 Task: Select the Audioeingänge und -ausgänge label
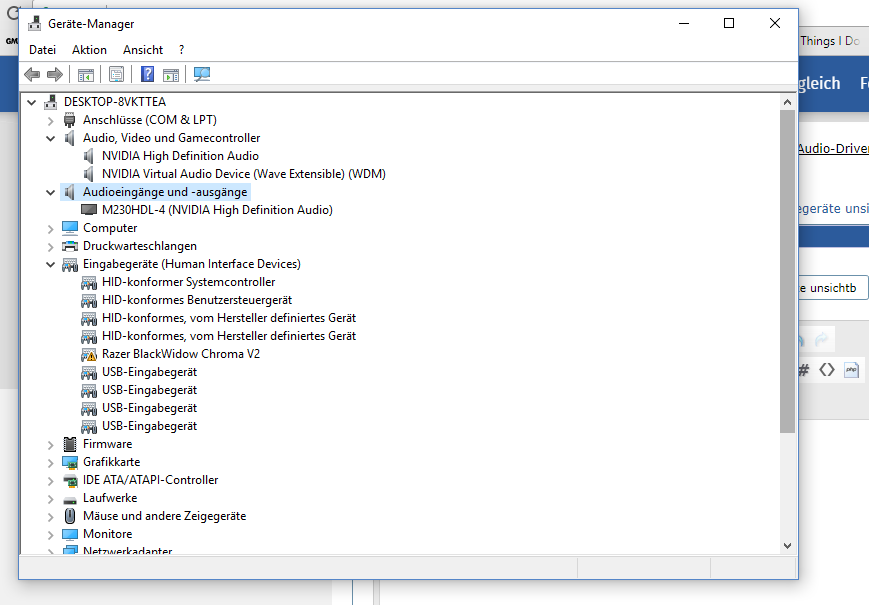tap(165, 192)
